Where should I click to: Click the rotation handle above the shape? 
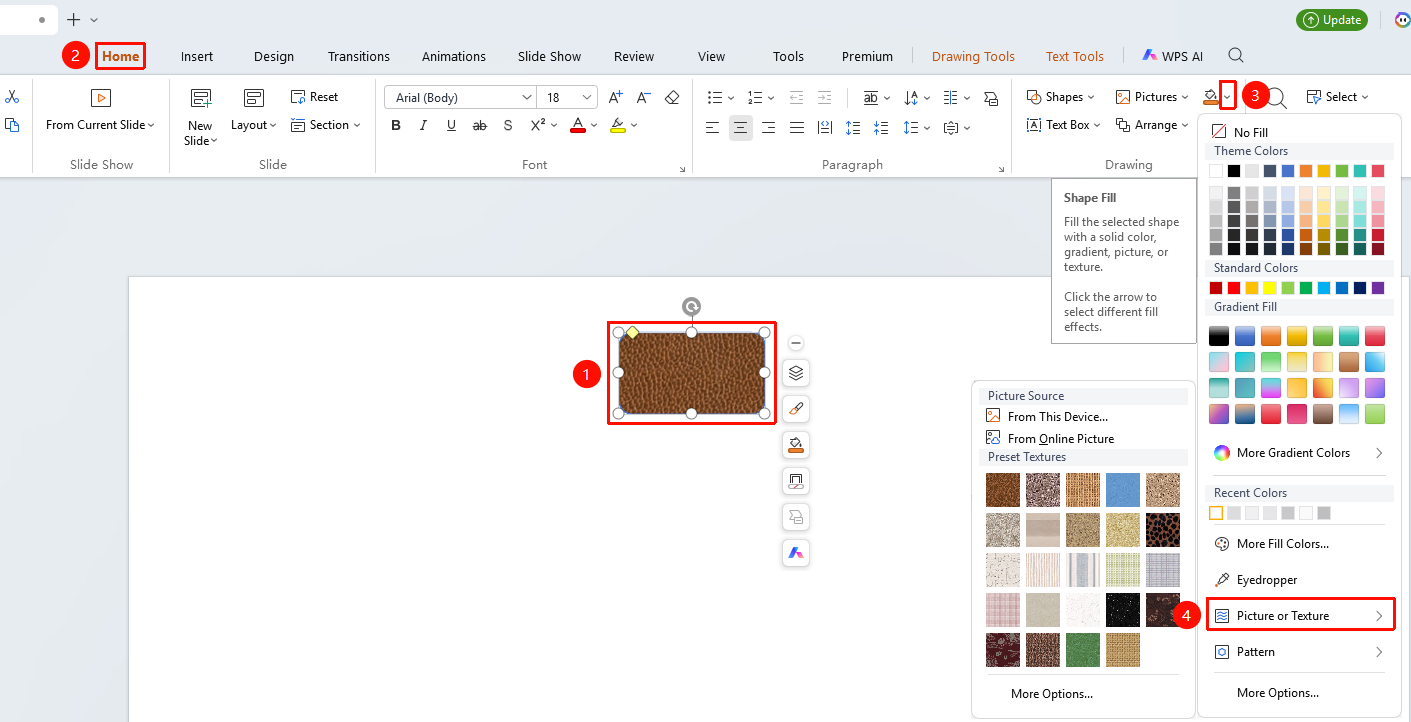click(691, 307)
